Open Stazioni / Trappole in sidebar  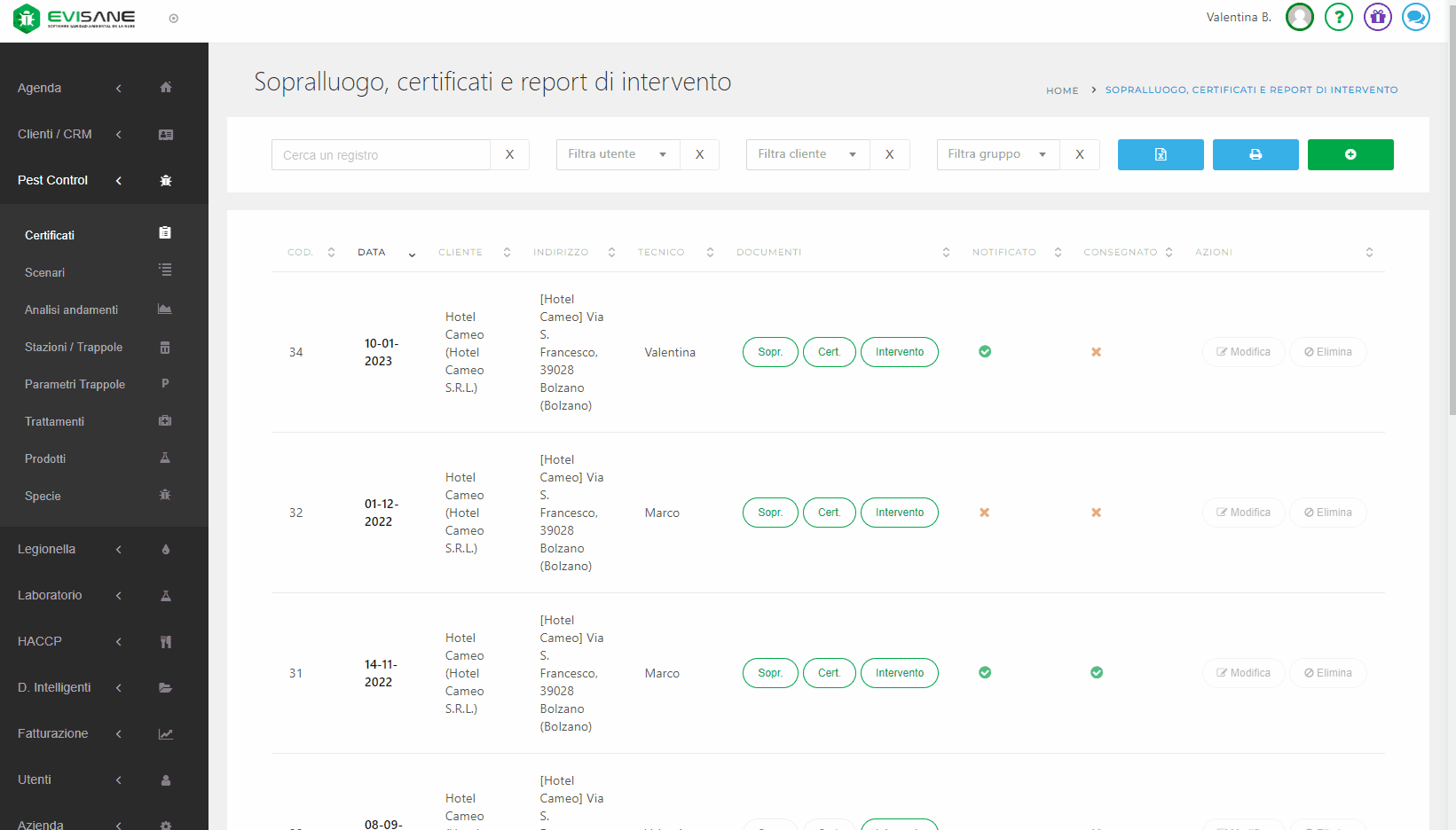pos(74,348)
